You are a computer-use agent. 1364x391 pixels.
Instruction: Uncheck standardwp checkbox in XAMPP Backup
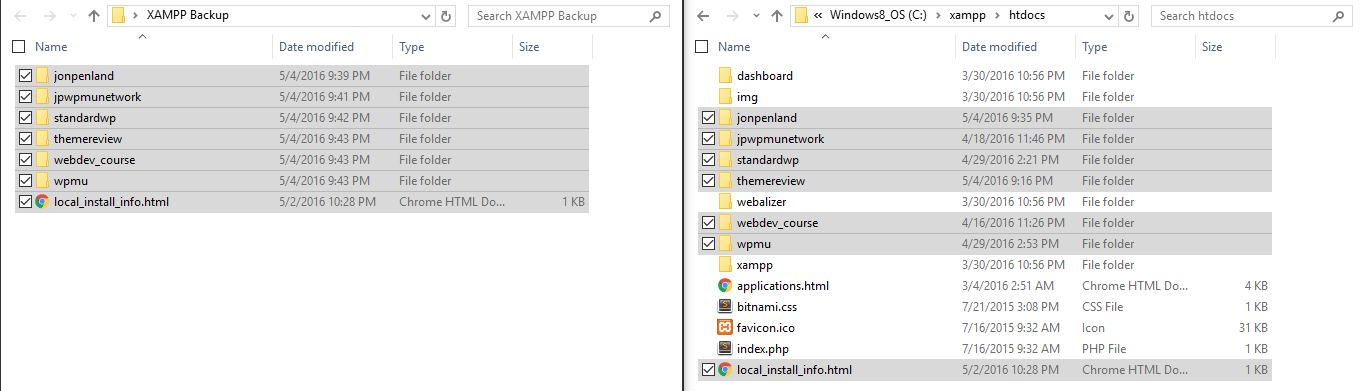(25, 118)
